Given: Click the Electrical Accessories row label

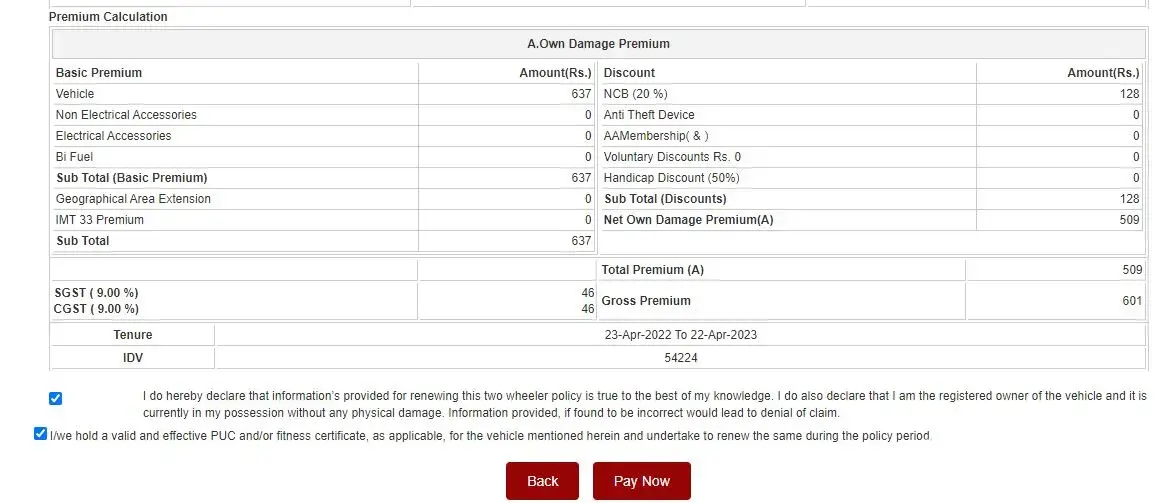Looking at the screenshot, I should point(113,136).
